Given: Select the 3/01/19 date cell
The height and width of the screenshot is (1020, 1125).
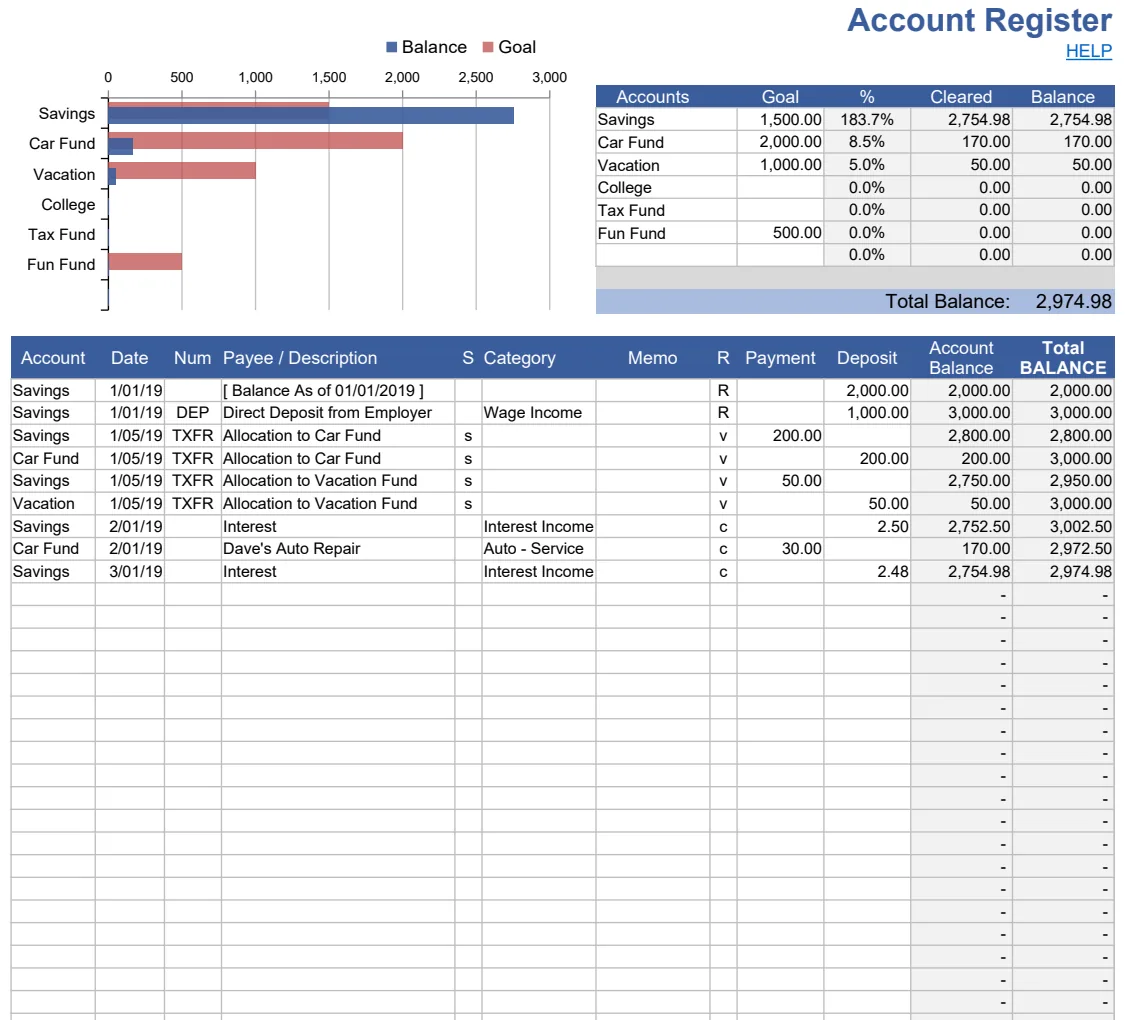Looking at the screenshot, I should [x=130, y=572].
